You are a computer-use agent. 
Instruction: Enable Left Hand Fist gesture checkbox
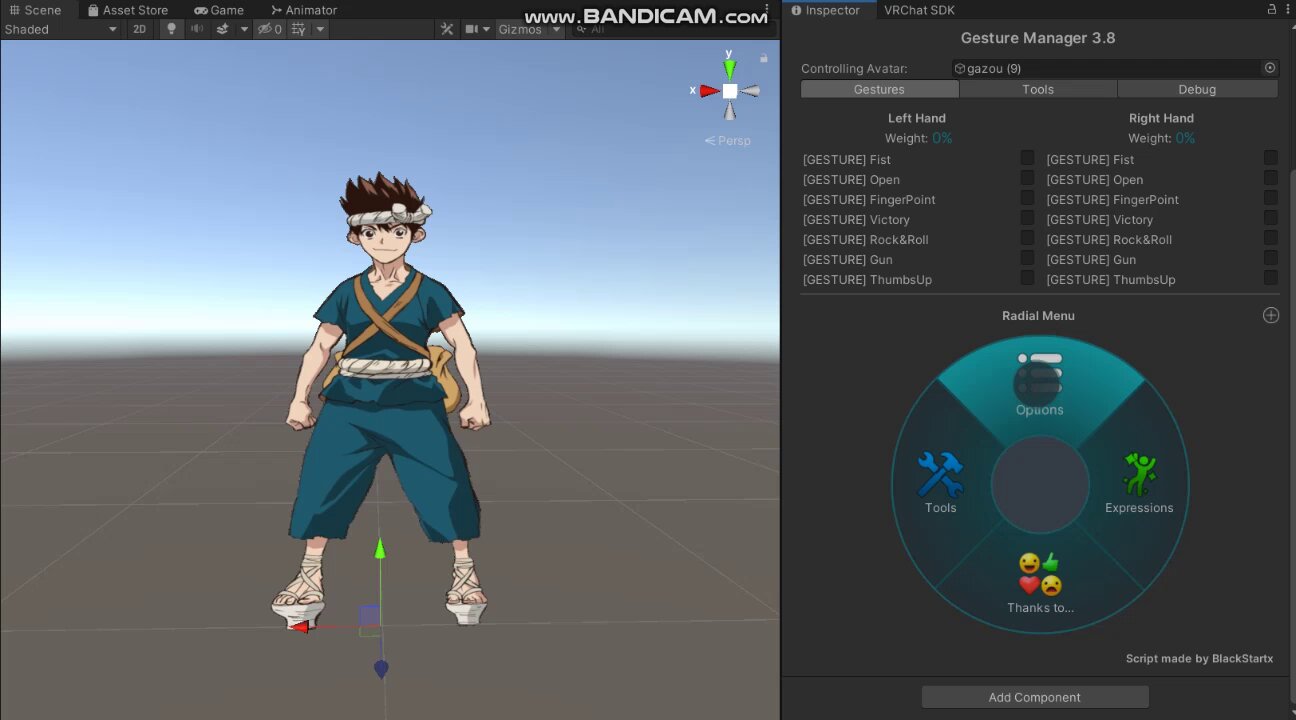1027,158
